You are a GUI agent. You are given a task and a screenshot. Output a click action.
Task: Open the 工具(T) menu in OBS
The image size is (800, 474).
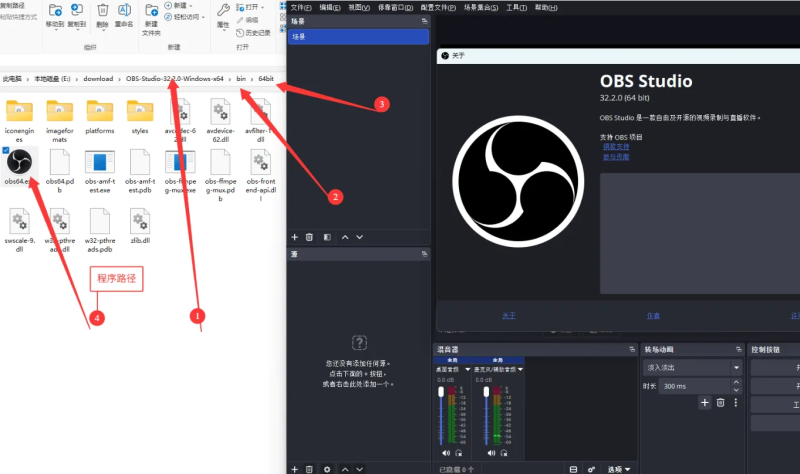(x=516, y=8)
